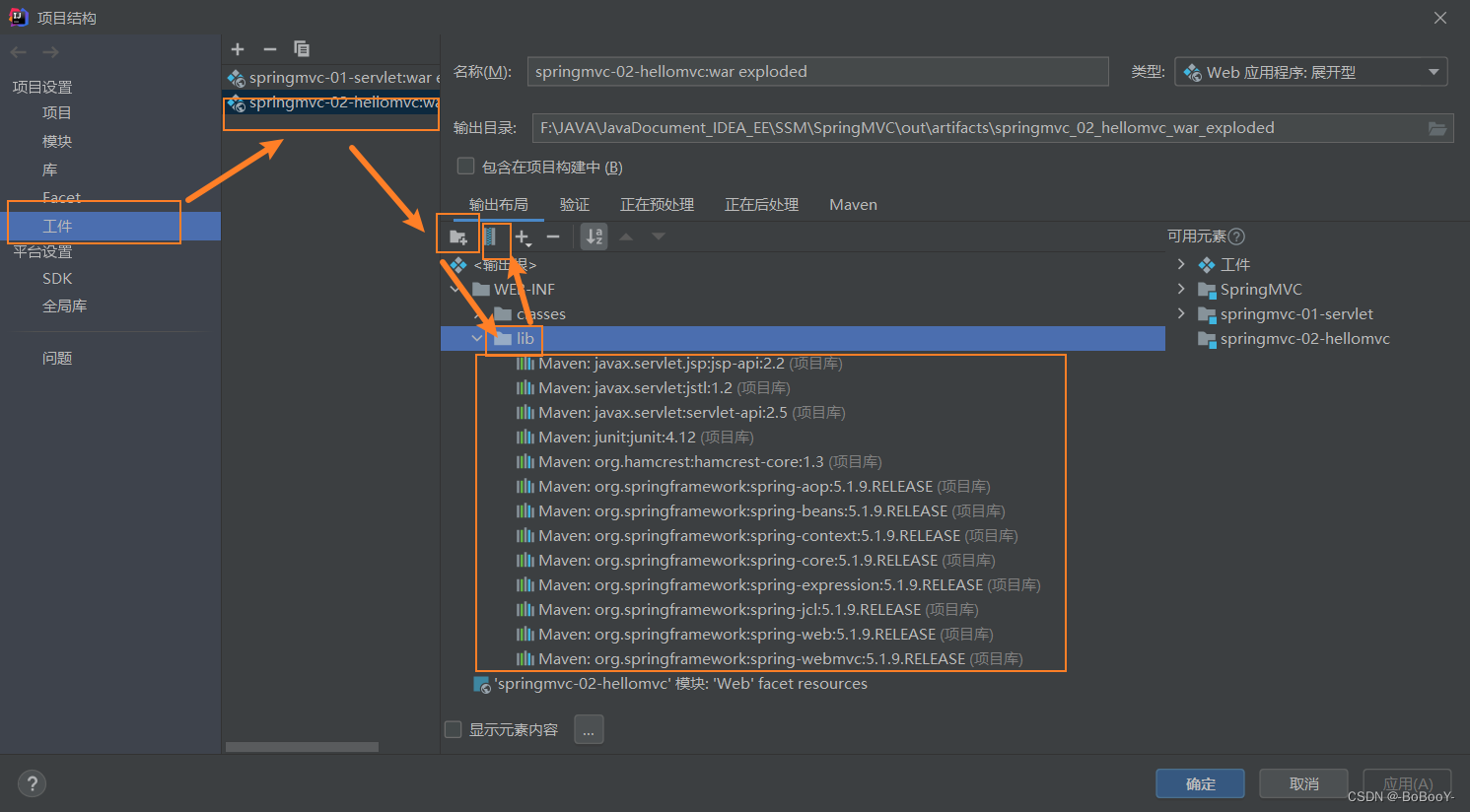Image resolution: width=1470 pixels, height=812 pixels.
Task: Add a new artifact with plus icon
Action: pos(238,49)
